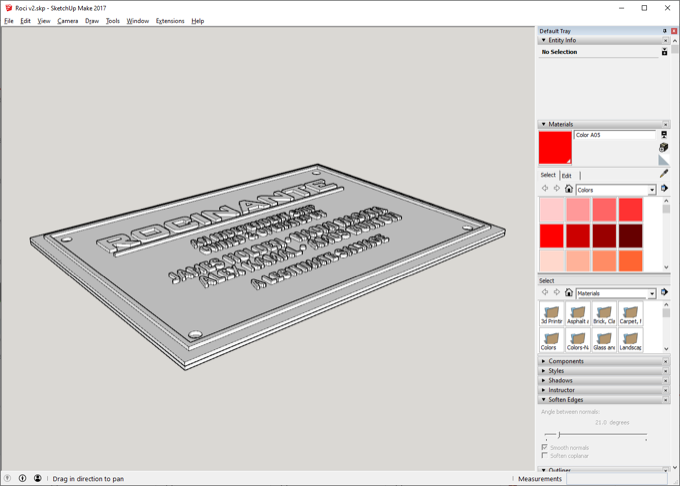Switch to Select tab in Materials
Viewport: 680px width, 486px height.
click(548, 175)
